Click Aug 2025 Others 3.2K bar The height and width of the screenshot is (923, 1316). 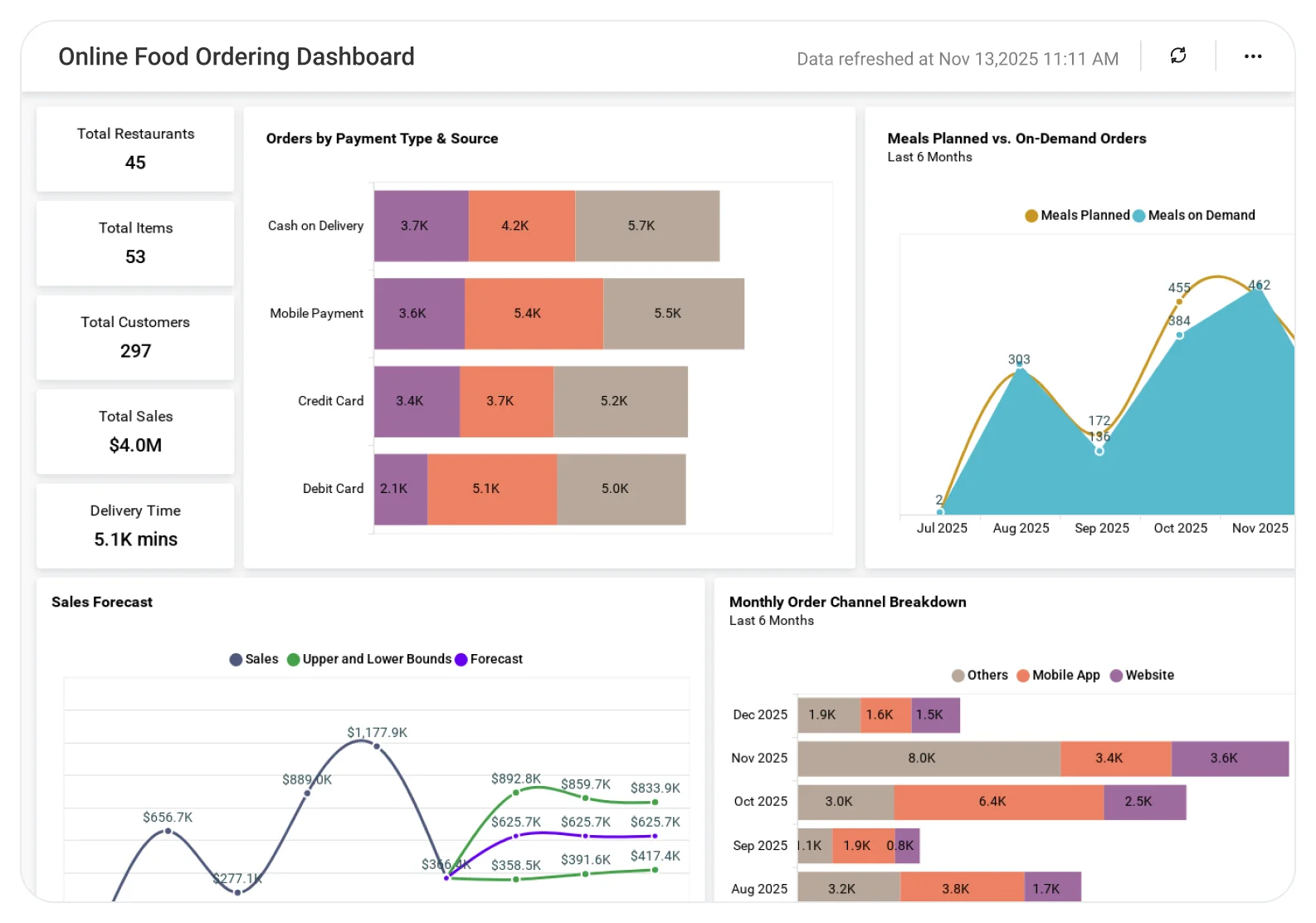point(849,886)
